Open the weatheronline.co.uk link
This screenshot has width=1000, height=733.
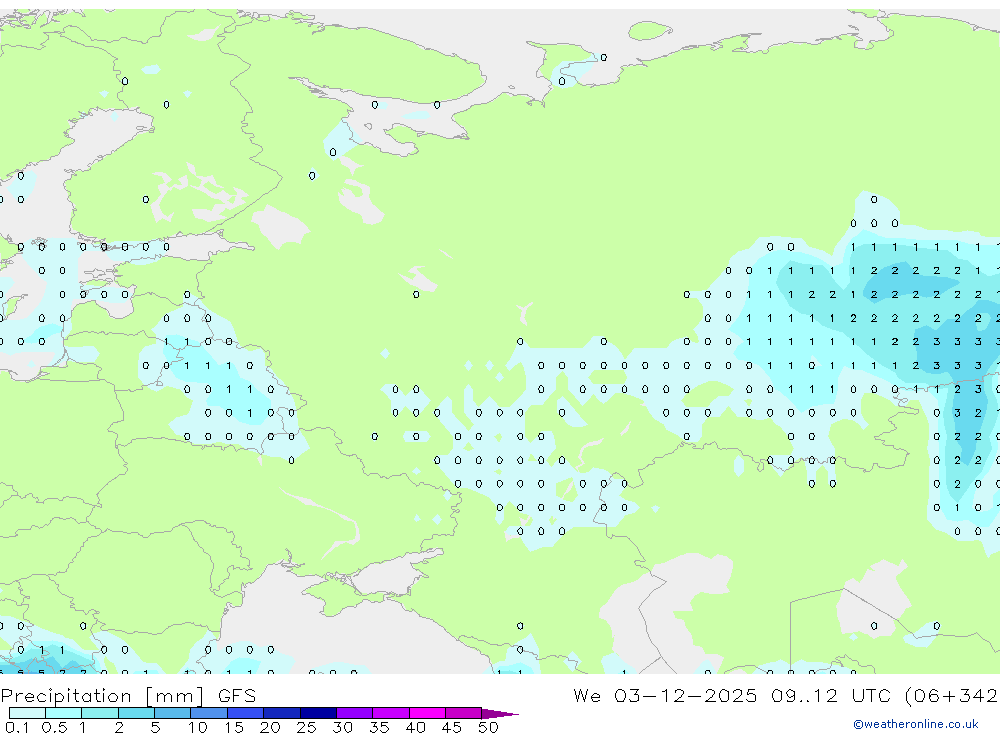916,724
